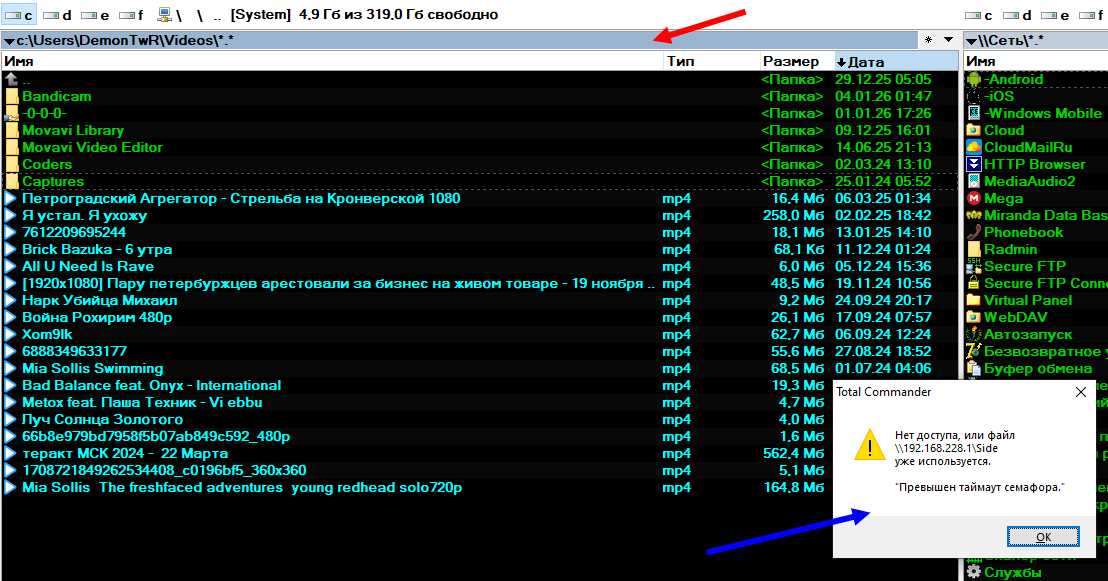The width and height of the screenshot is (1108, 581).
Task: Select file 6888349633177
Action: pyautogui.click(x=74, y=351)
